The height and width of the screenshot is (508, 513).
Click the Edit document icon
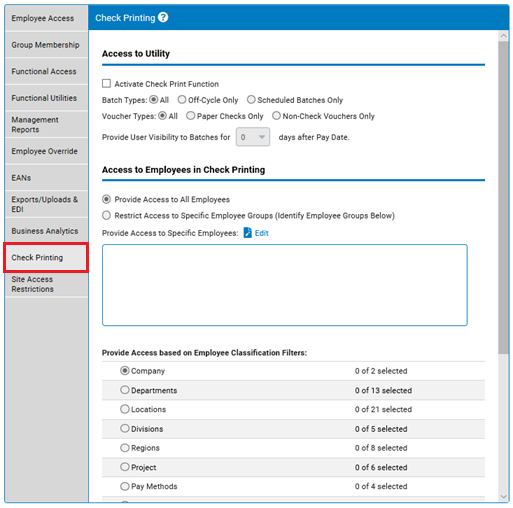point(248,233)
